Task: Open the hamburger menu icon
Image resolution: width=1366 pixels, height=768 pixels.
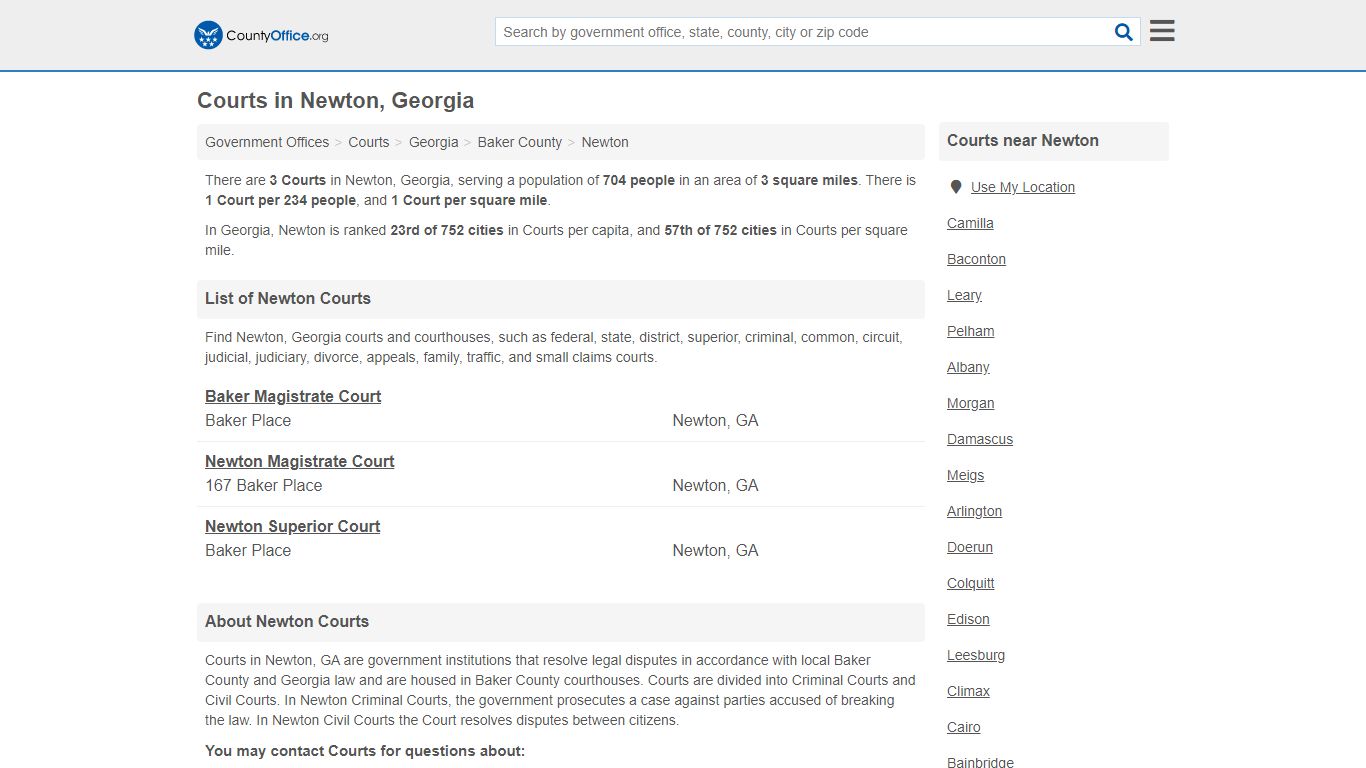Action: pyautogui.click(x=1162, y=31)
